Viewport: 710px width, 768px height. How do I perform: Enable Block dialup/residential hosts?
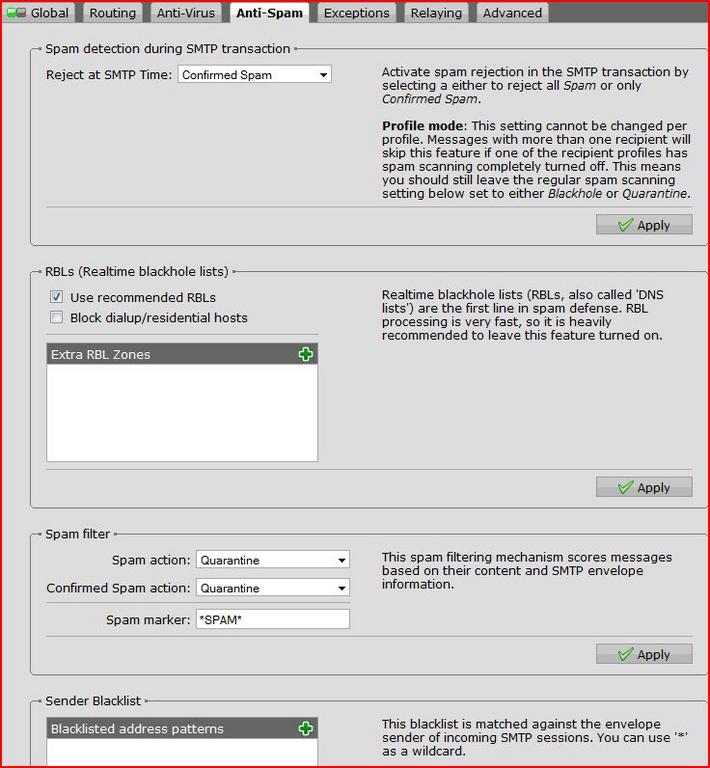click(x=56, y=317)
